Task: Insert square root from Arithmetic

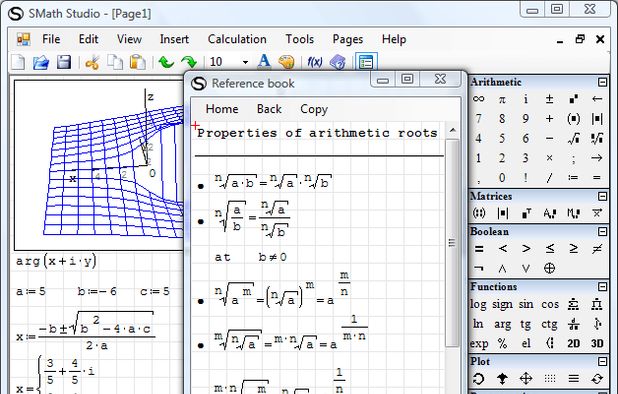Action: point(573,138)
